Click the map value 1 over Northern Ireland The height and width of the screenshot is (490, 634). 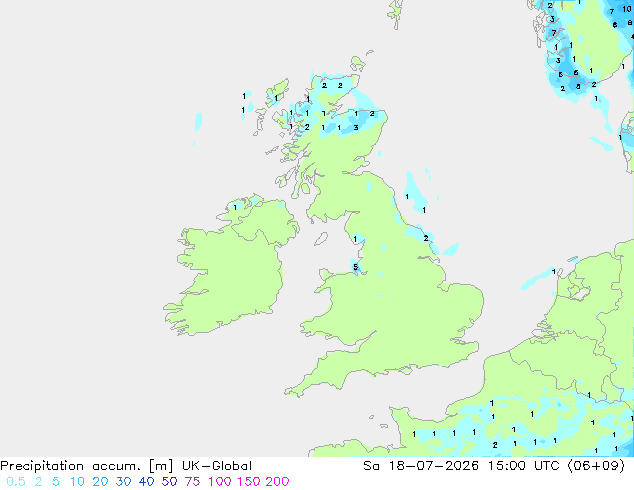(235, 207)
